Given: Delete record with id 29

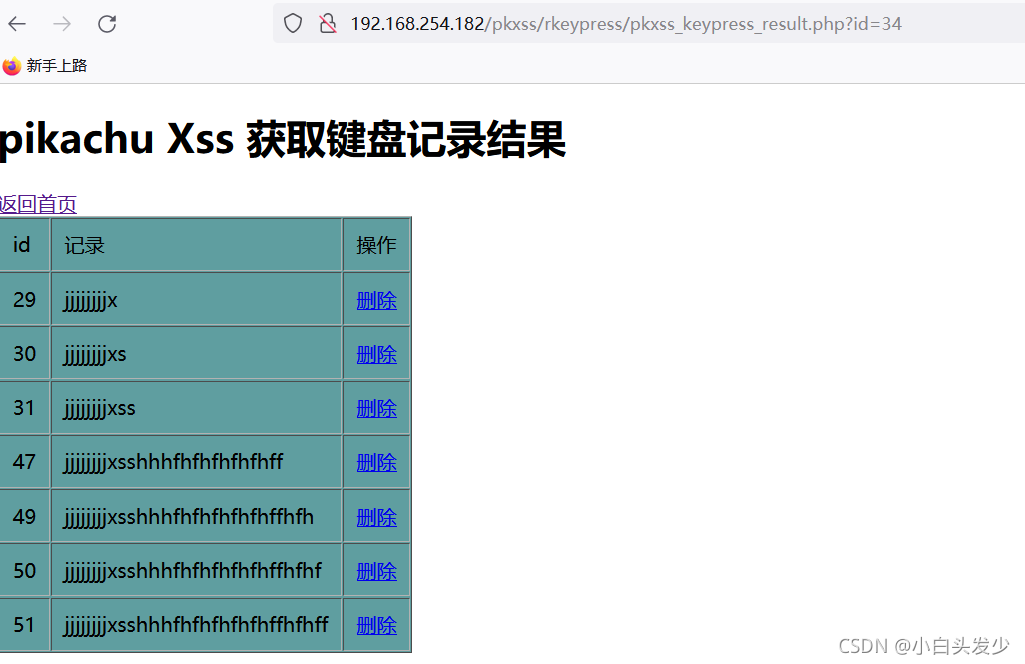Looking at the screenshot, I should (377, 301).
